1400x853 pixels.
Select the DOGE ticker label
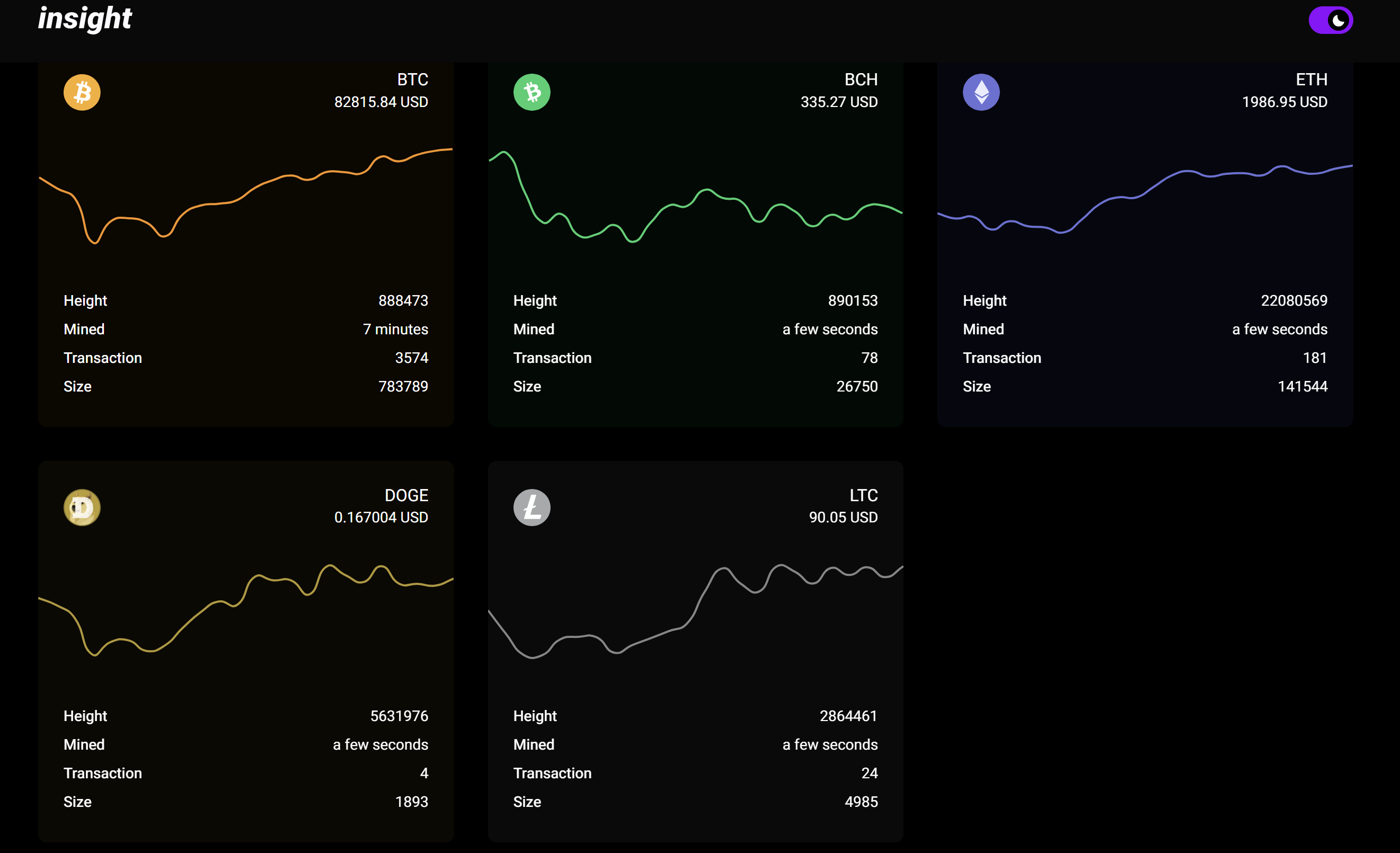[x=406, y=495]
